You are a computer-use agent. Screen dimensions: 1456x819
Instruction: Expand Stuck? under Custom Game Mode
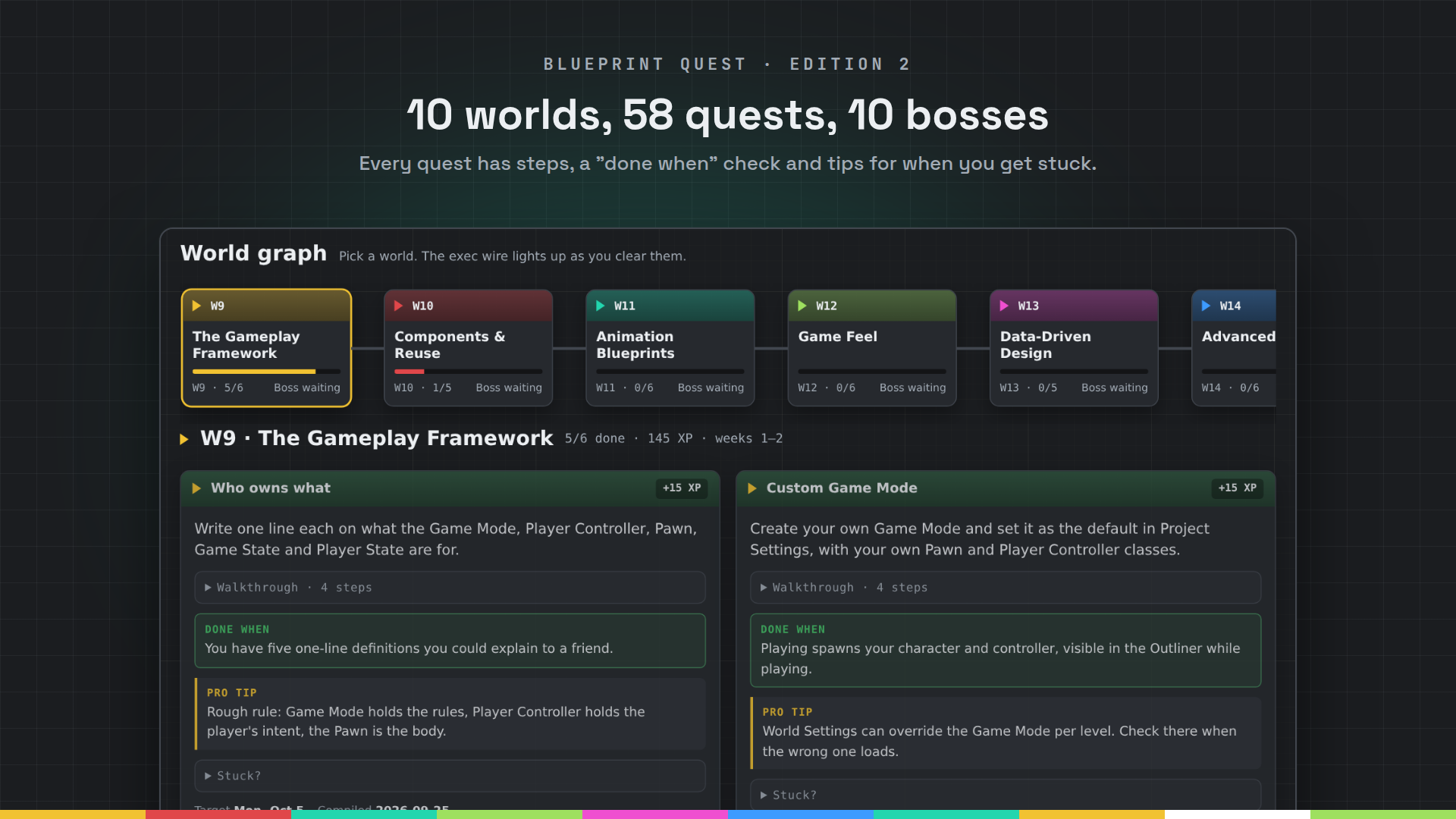click(1006, 795)
